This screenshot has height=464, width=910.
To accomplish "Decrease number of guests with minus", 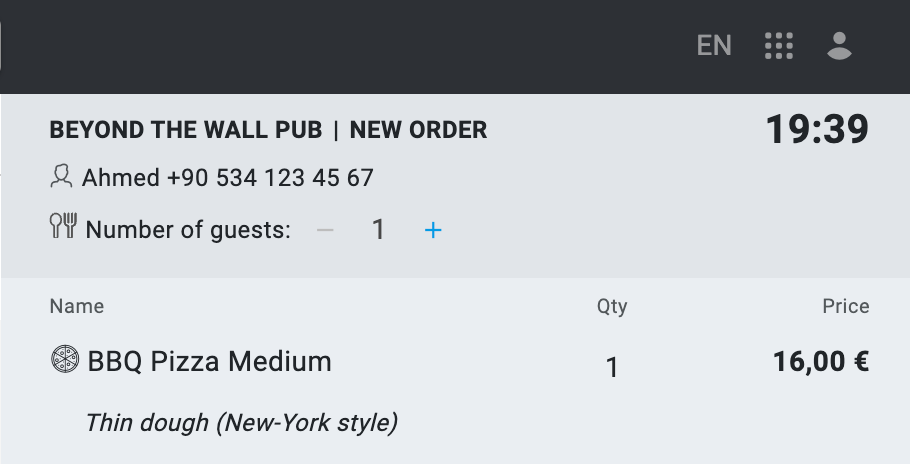I will coord(325,230).
